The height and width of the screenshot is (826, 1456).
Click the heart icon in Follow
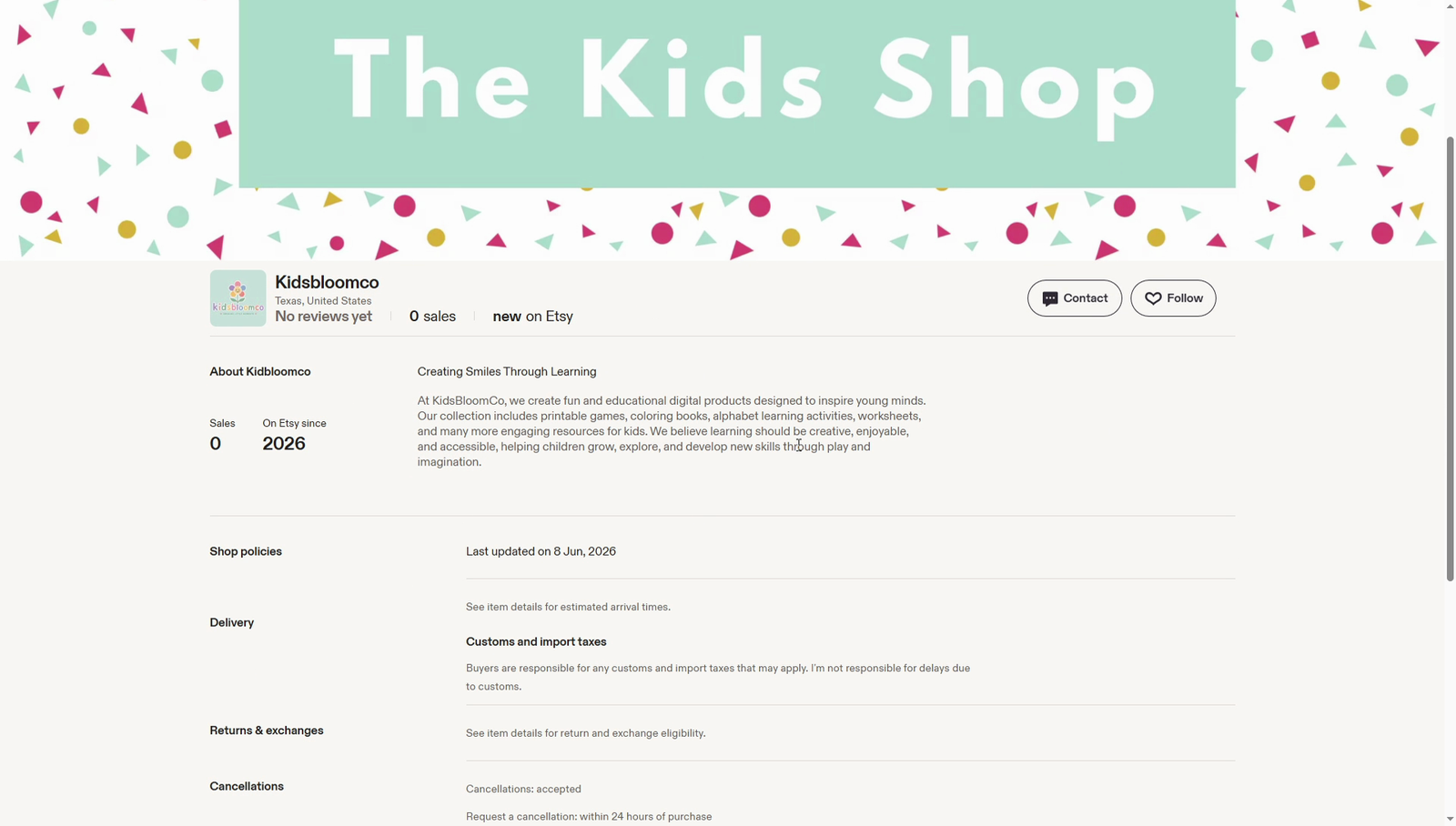1153,298
